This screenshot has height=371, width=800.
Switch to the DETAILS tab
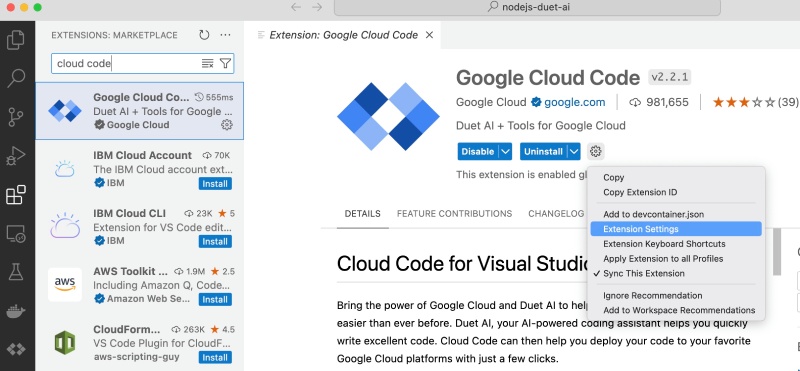coord(362,214)
